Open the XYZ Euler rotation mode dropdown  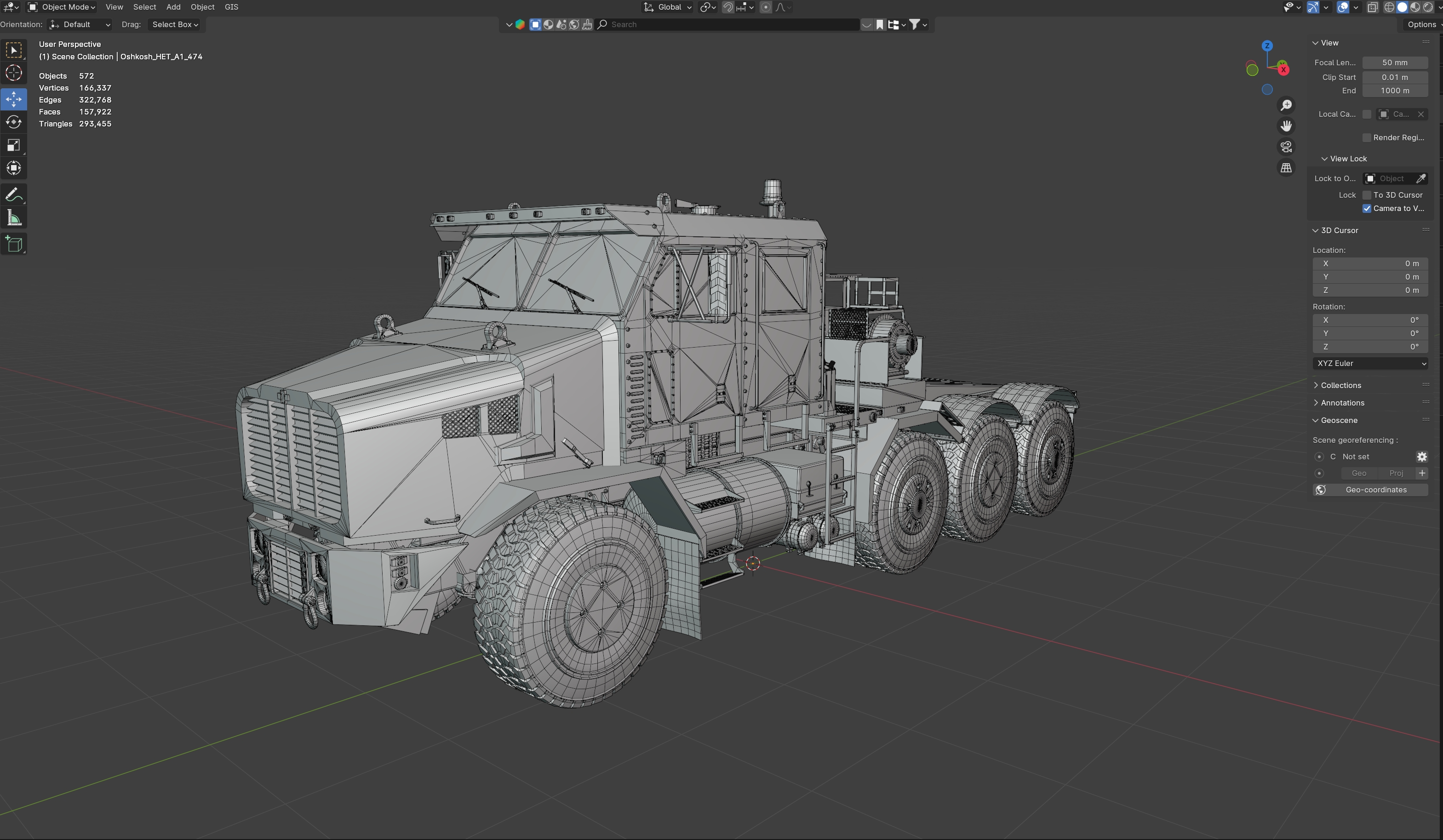[x=1370, y=363]
